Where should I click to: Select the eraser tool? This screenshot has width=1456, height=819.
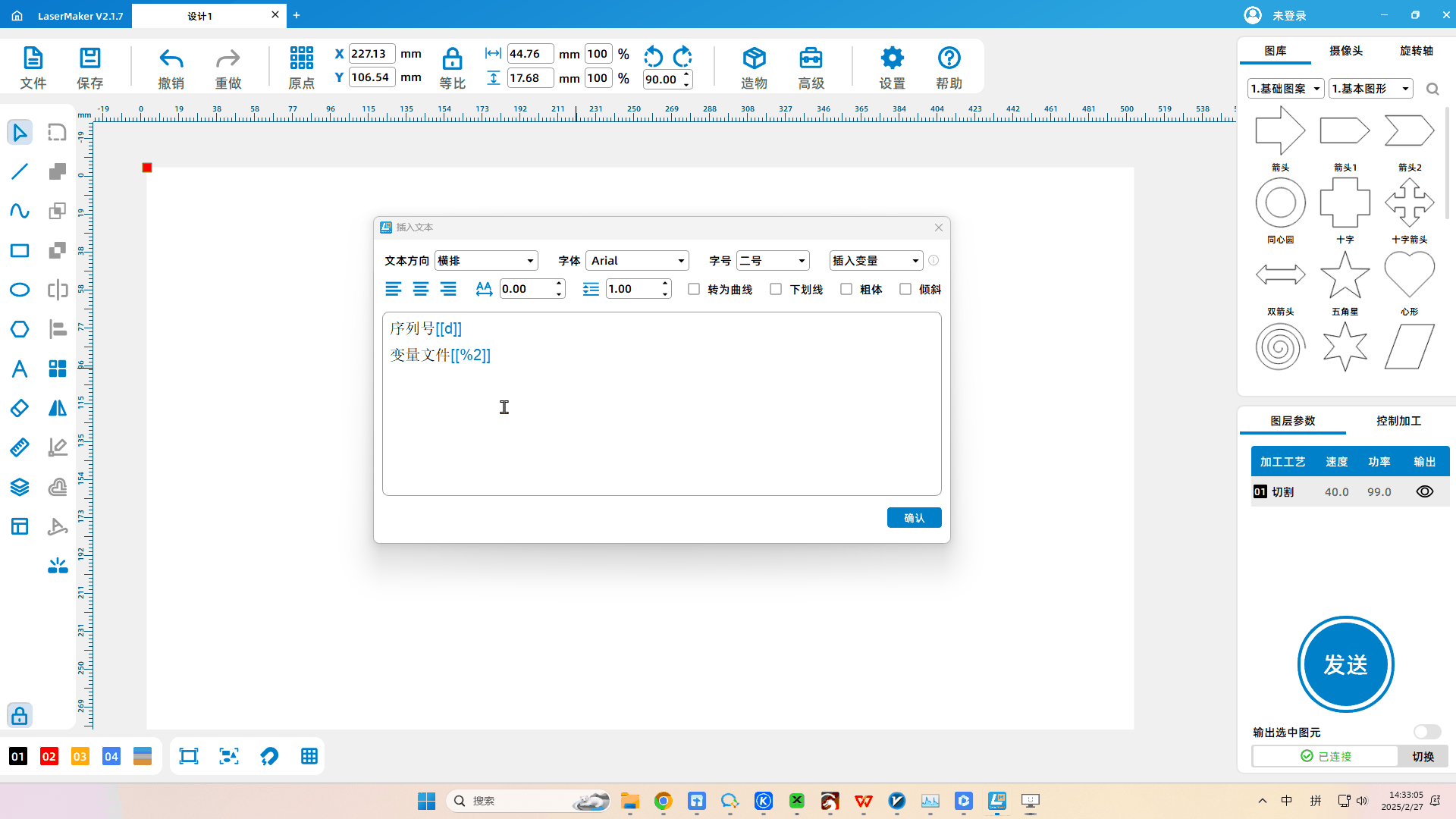pos(20,408)
